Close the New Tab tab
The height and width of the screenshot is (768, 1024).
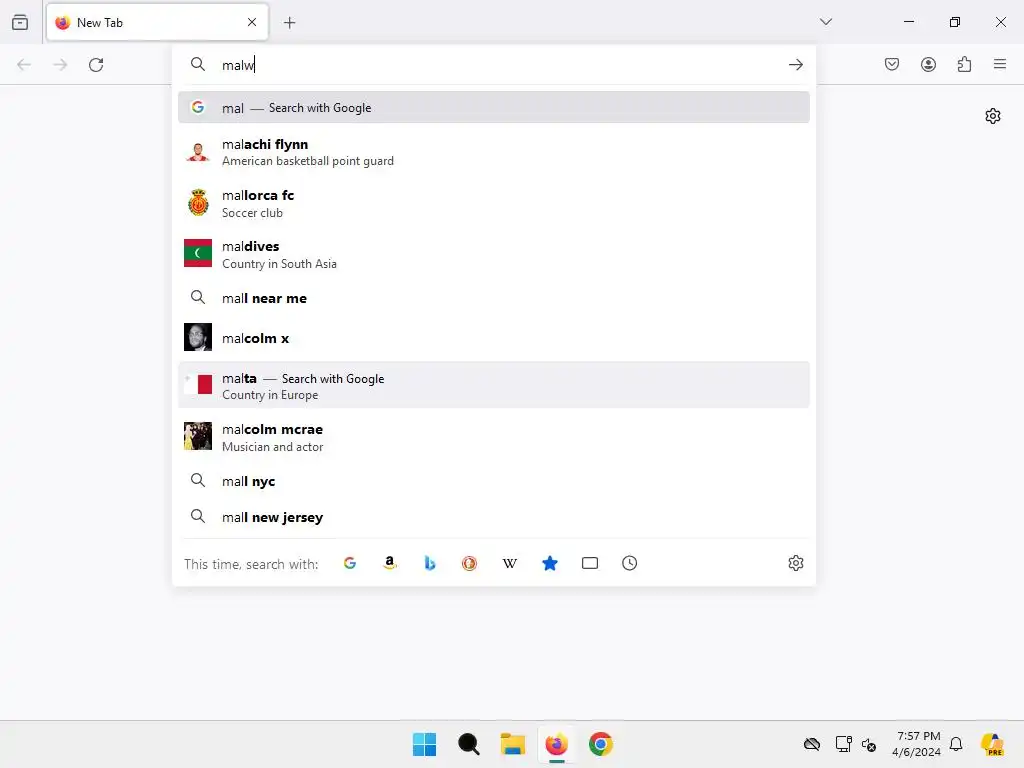252,22
